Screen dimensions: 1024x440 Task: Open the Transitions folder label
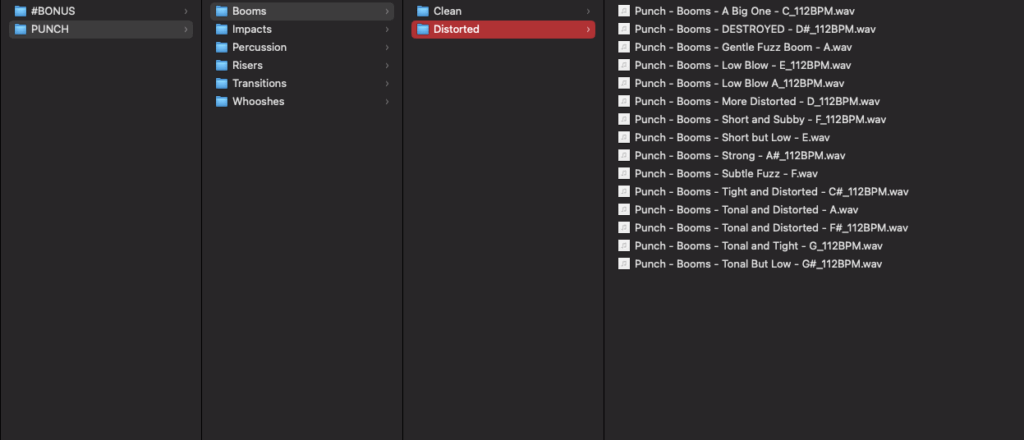tap(259, 84)
